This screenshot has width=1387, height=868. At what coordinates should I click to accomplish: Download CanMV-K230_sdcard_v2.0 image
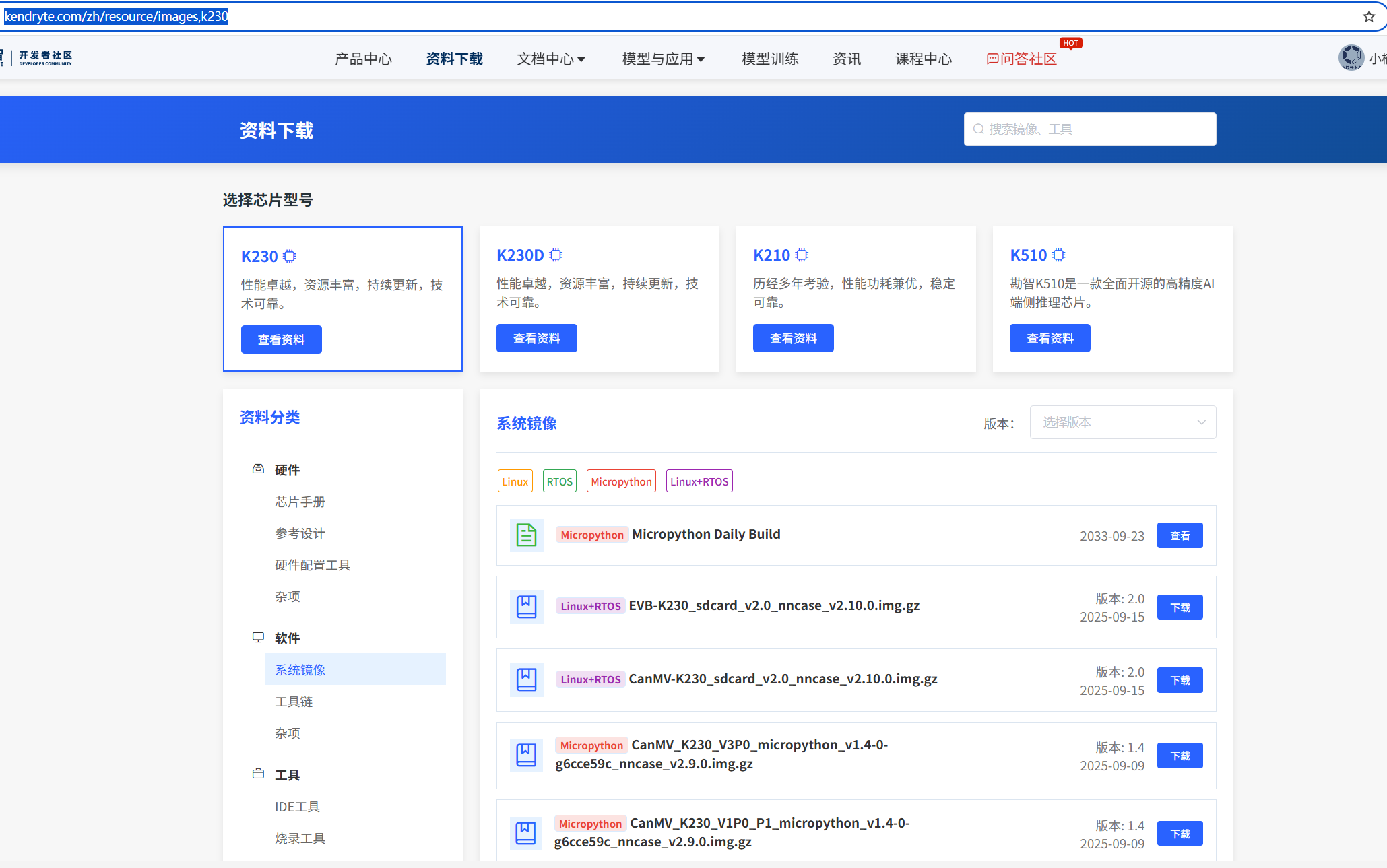click(1180, 681)
